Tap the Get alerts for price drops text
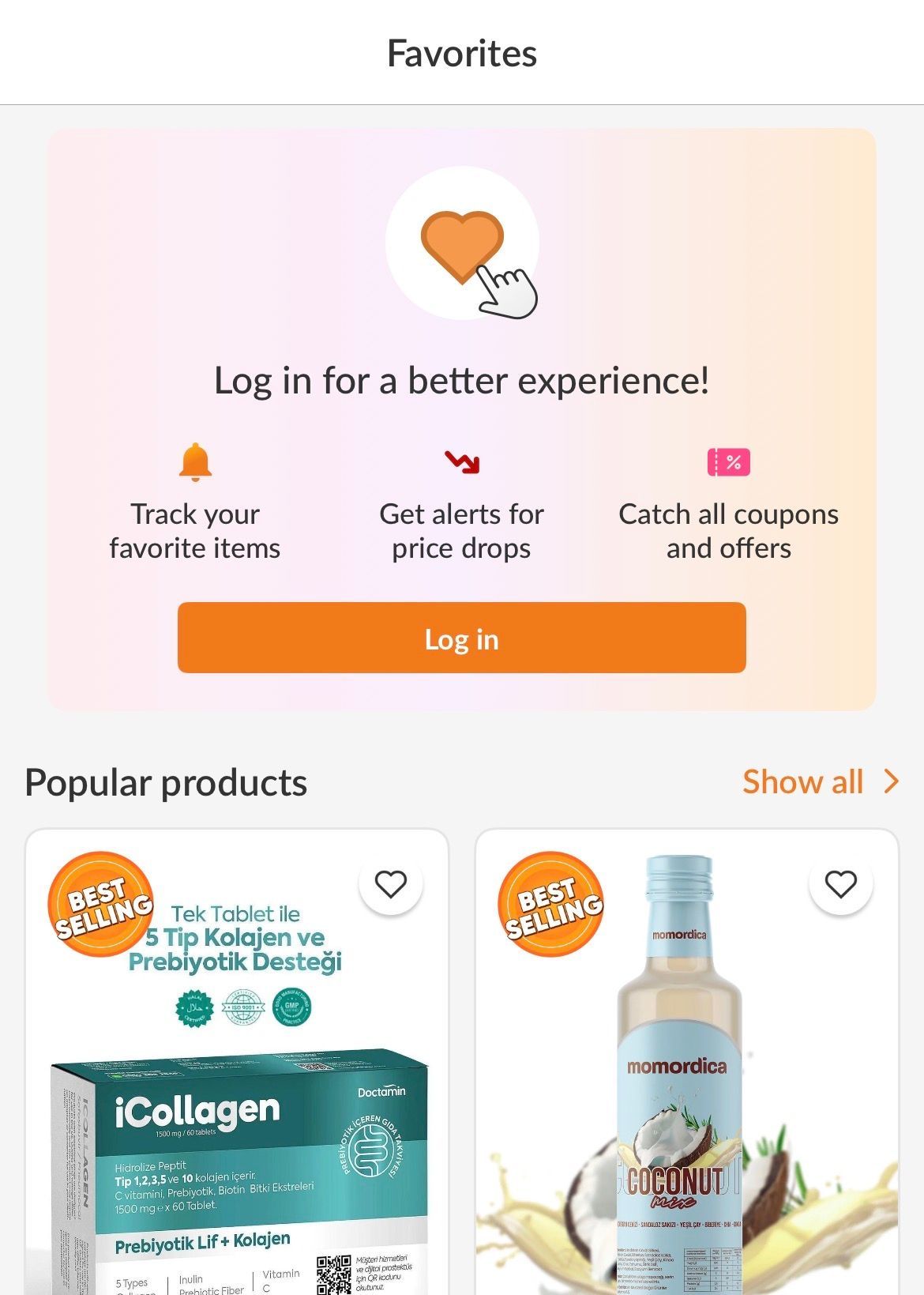924x1295 pixels. pos(462,531)
